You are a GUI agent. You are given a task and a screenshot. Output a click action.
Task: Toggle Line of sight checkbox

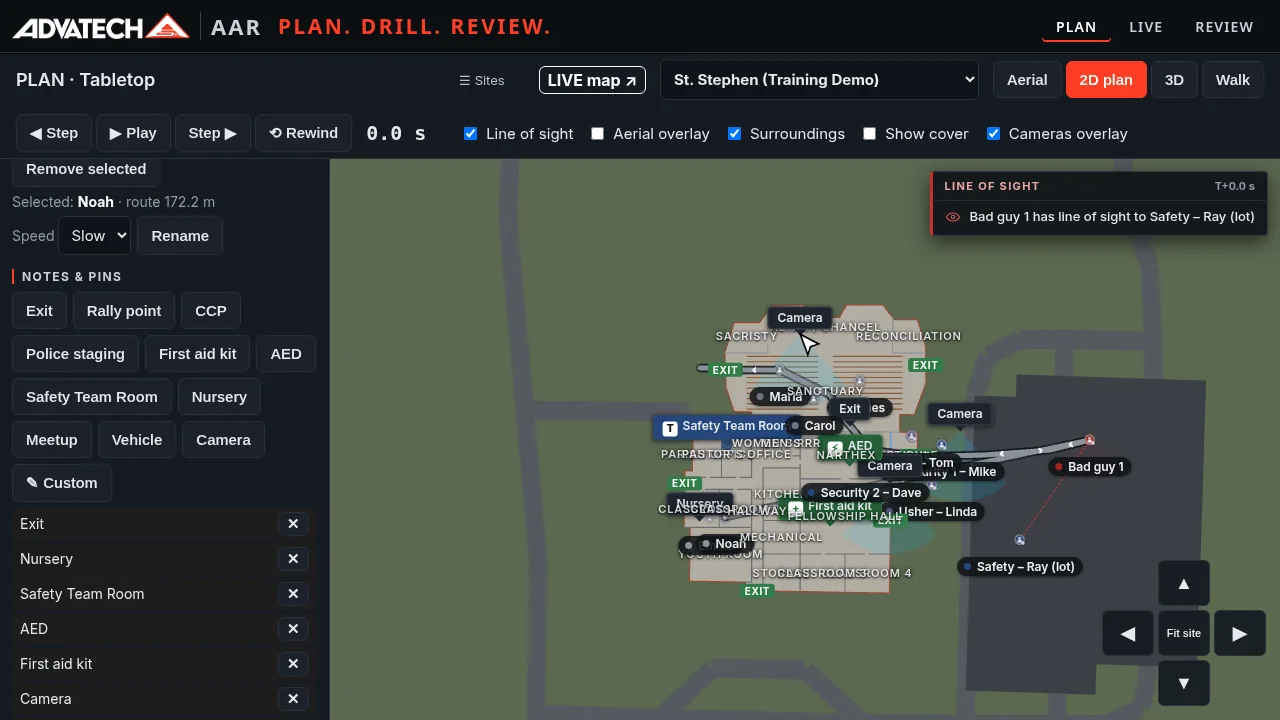470,133
